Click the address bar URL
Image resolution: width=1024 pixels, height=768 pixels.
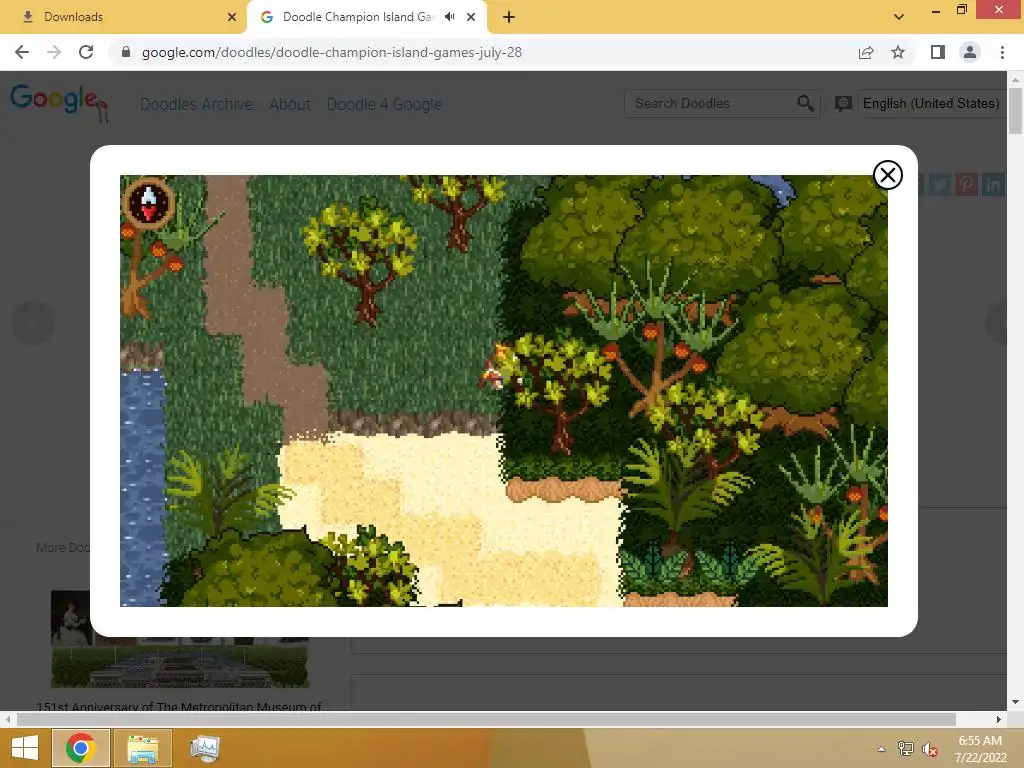332,52
